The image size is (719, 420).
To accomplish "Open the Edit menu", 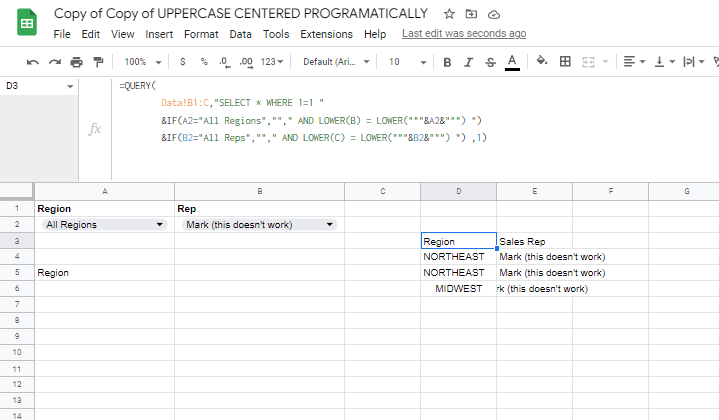I will pyautogui.click(x=90, y=34).
